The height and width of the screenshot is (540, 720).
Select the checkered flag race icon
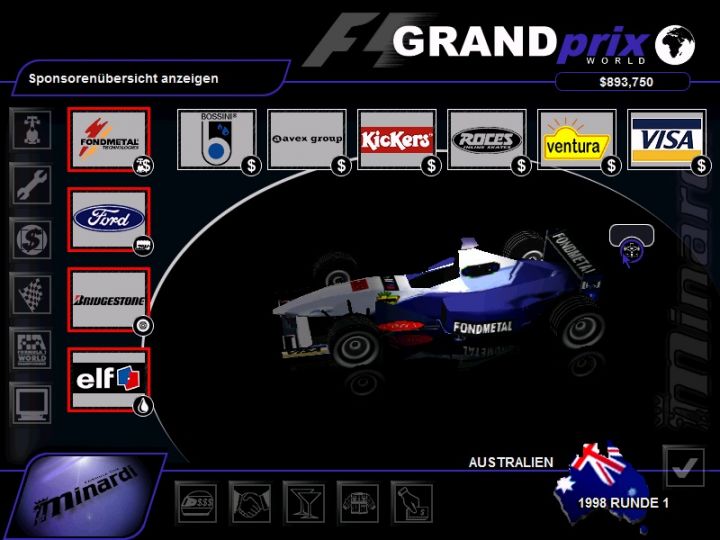click(29, 294)
